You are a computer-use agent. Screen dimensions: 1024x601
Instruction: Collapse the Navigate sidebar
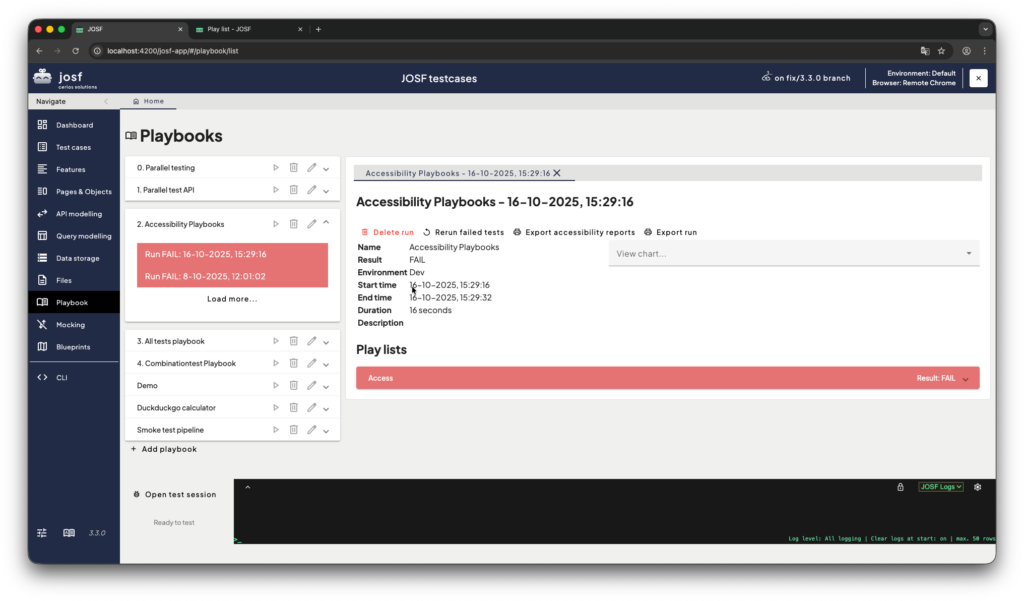pyautogui.click(x=106, y=101)
